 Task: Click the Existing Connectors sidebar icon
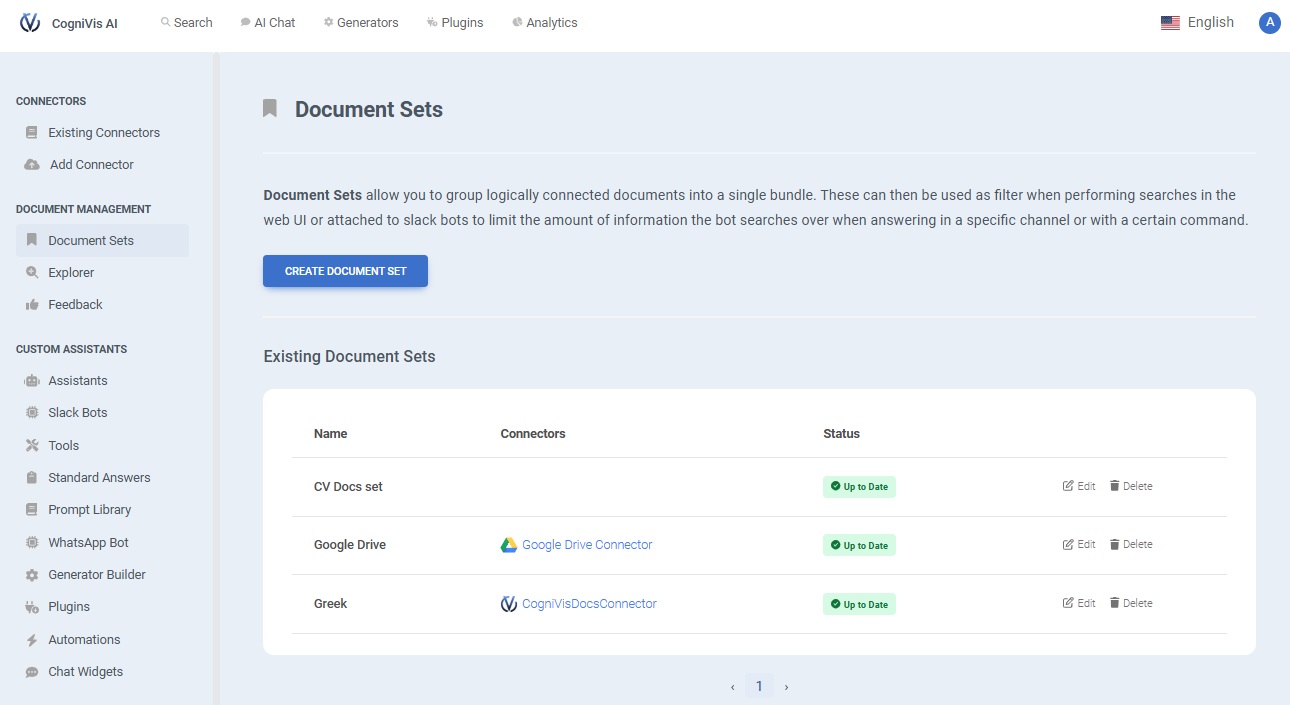(32, 132)
